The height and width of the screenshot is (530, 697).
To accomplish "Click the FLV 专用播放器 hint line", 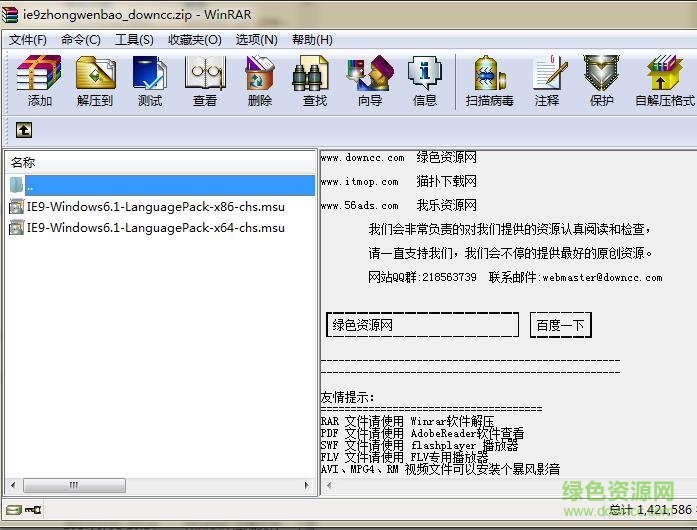I will 405,457.
